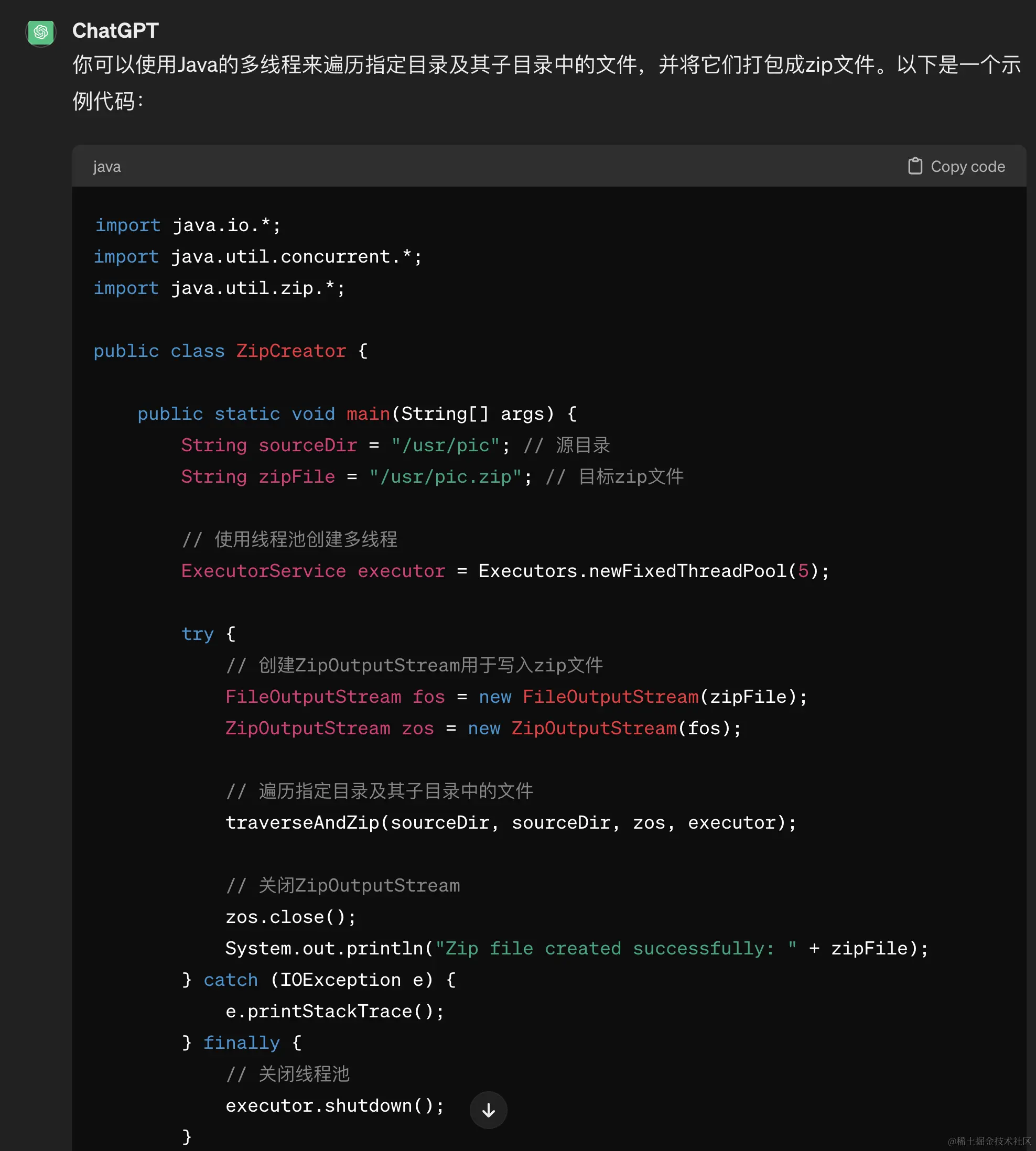The width and height of the screenshot is (1036, 1151).
Task: Click the catch keyword in code
Action: point(231,980)
